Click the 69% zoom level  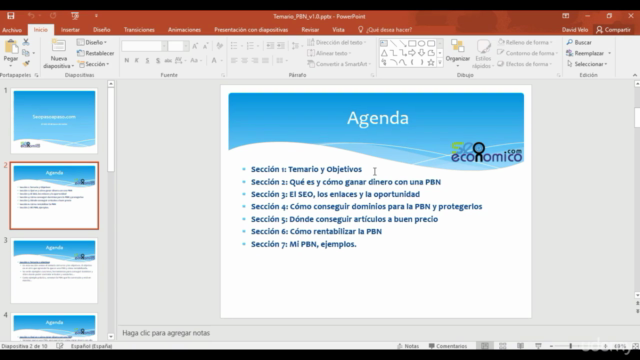tap(620, 346)
